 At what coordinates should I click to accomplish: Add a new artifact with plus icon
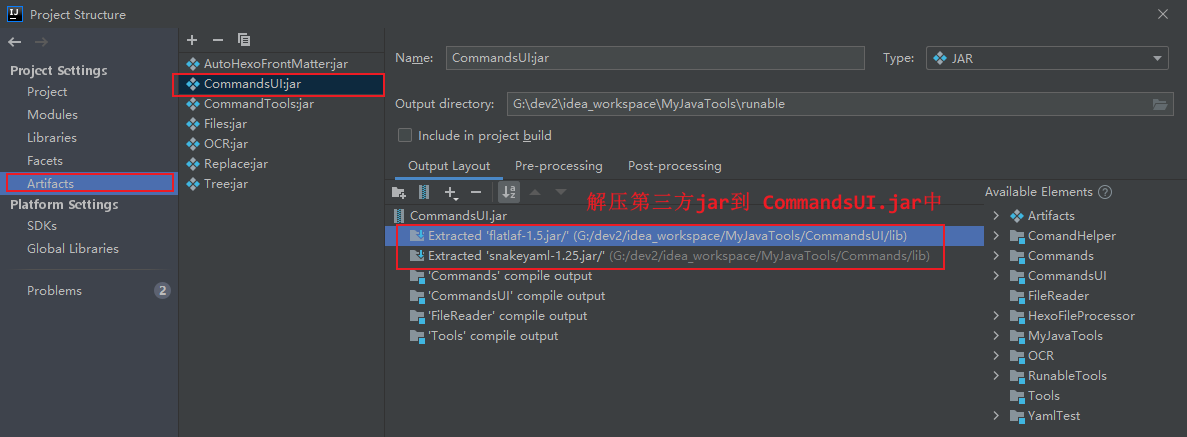[x=192, y=39]
